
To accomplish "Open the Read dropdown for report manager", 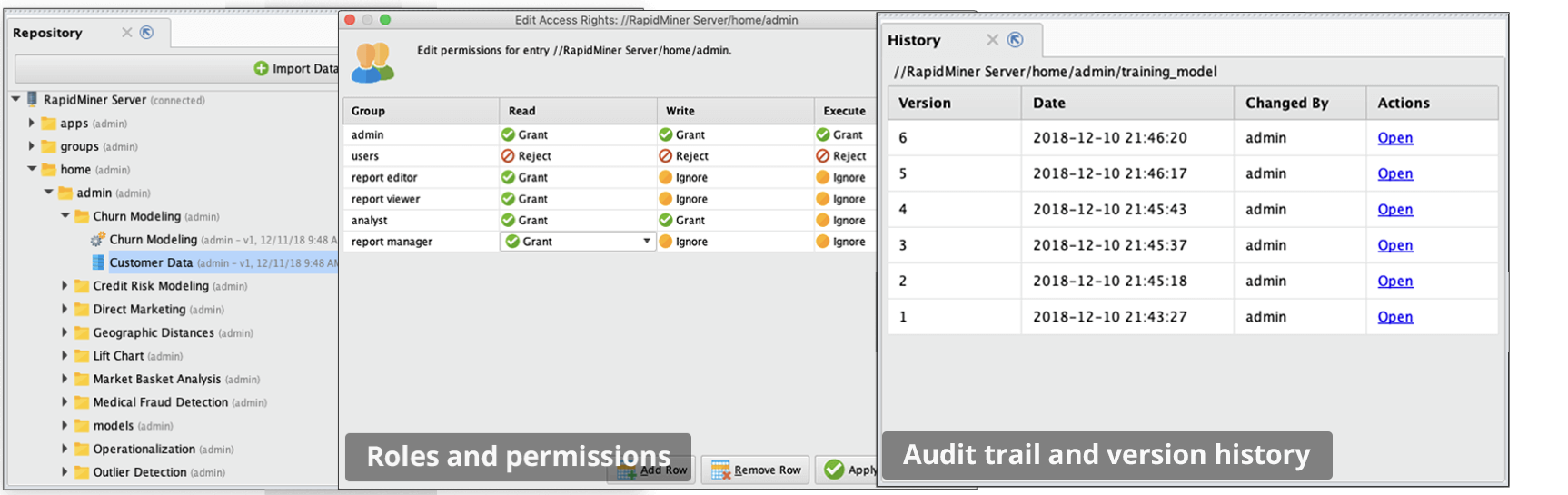I will [646, 242].
